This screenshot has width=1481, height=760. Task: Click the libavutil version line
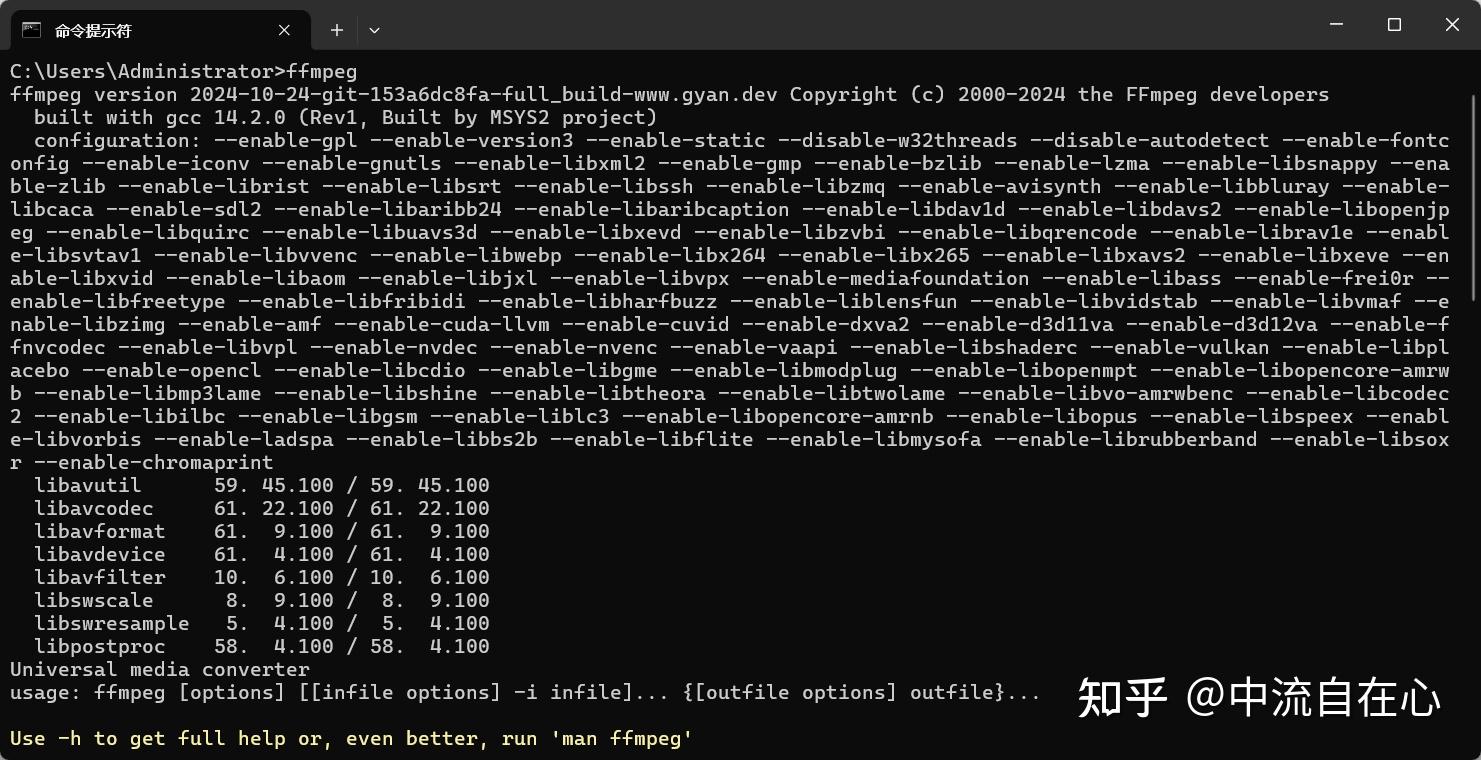[x=261, y=485]
